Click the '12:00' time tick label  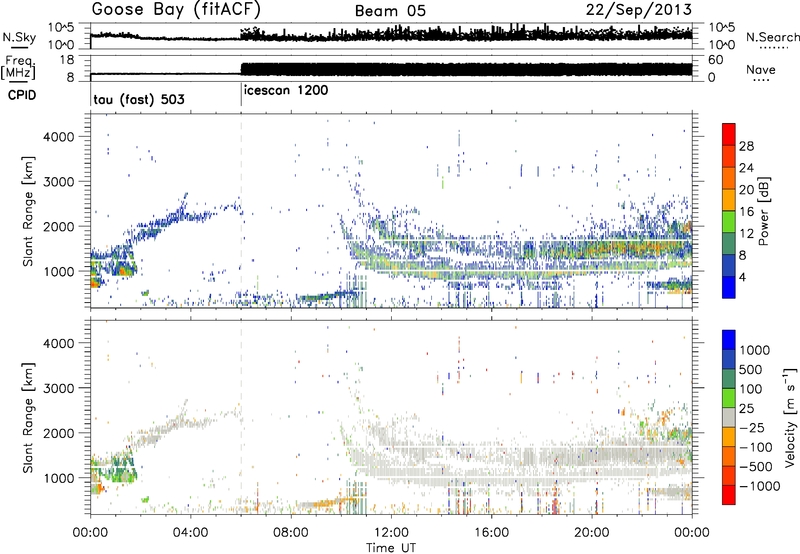click(391, 533)
